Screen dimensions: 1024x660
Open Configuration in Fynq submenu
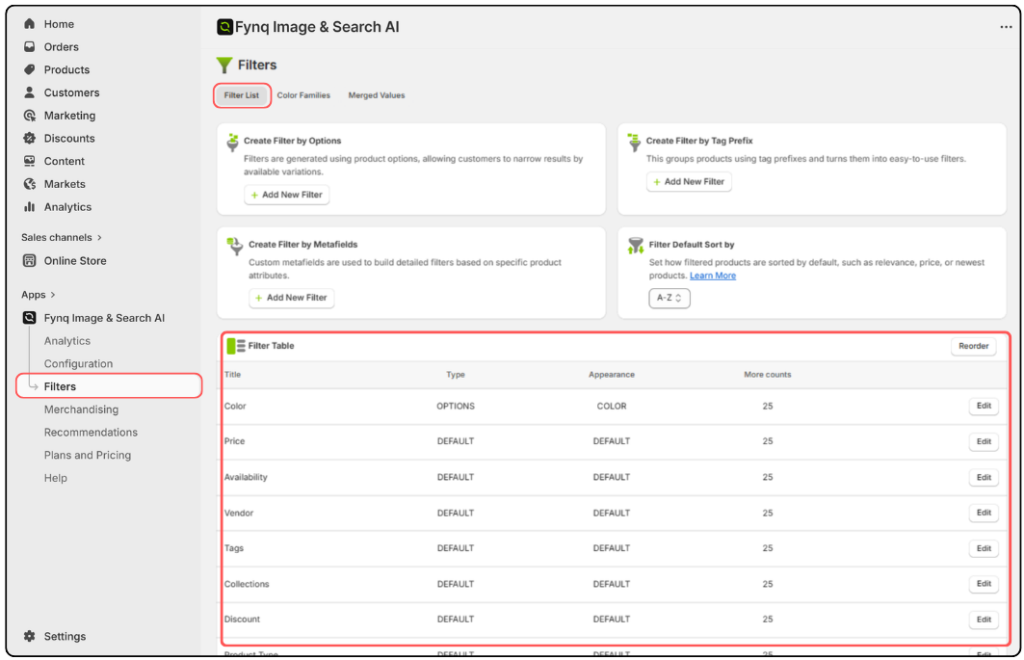point(78,364)
